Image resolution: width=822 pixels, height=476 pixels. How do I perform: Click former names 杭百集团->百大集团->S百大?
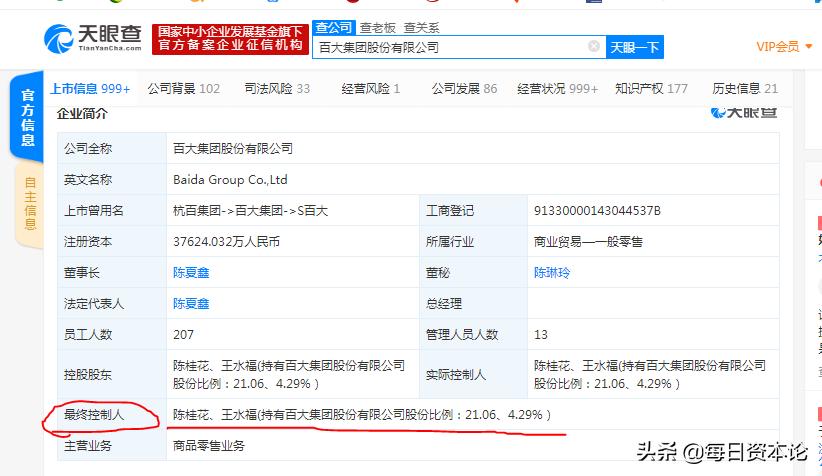tap(251, 211)
